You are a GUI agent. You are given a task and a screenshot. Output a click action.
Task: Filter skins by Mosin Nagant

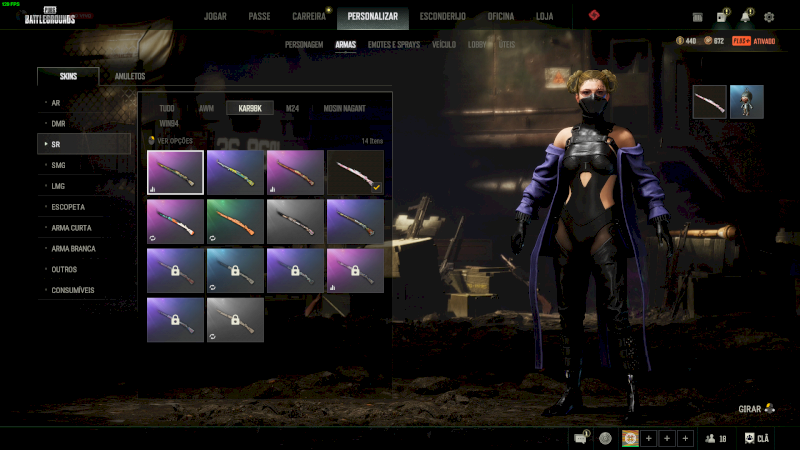[344, 108]
